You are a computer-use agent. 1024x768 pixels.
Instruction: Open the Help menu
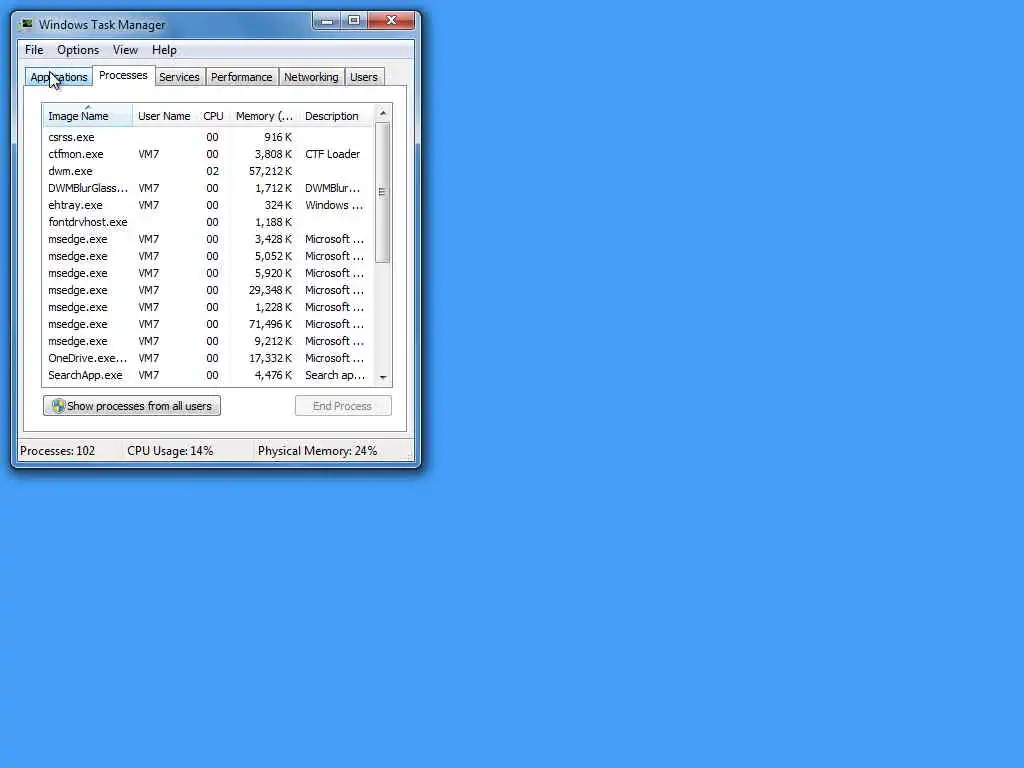(164, 50)
